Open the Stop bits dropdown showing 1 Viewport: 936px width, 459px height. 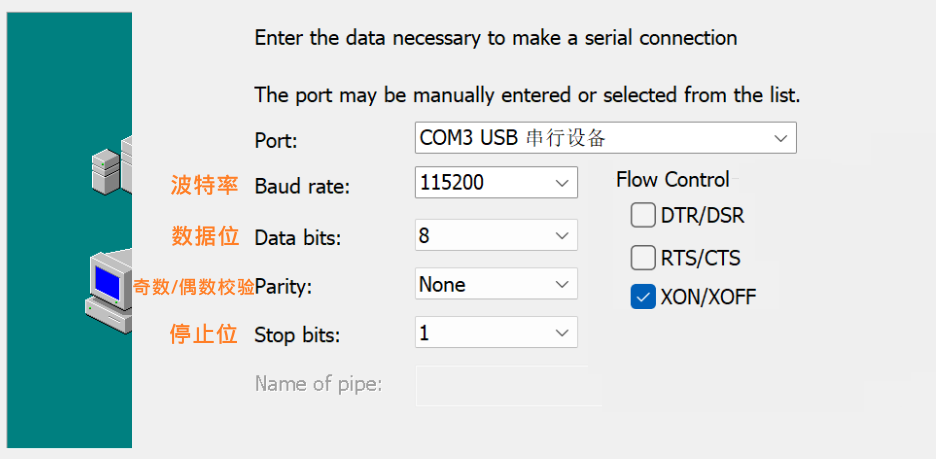pos(496,333)
